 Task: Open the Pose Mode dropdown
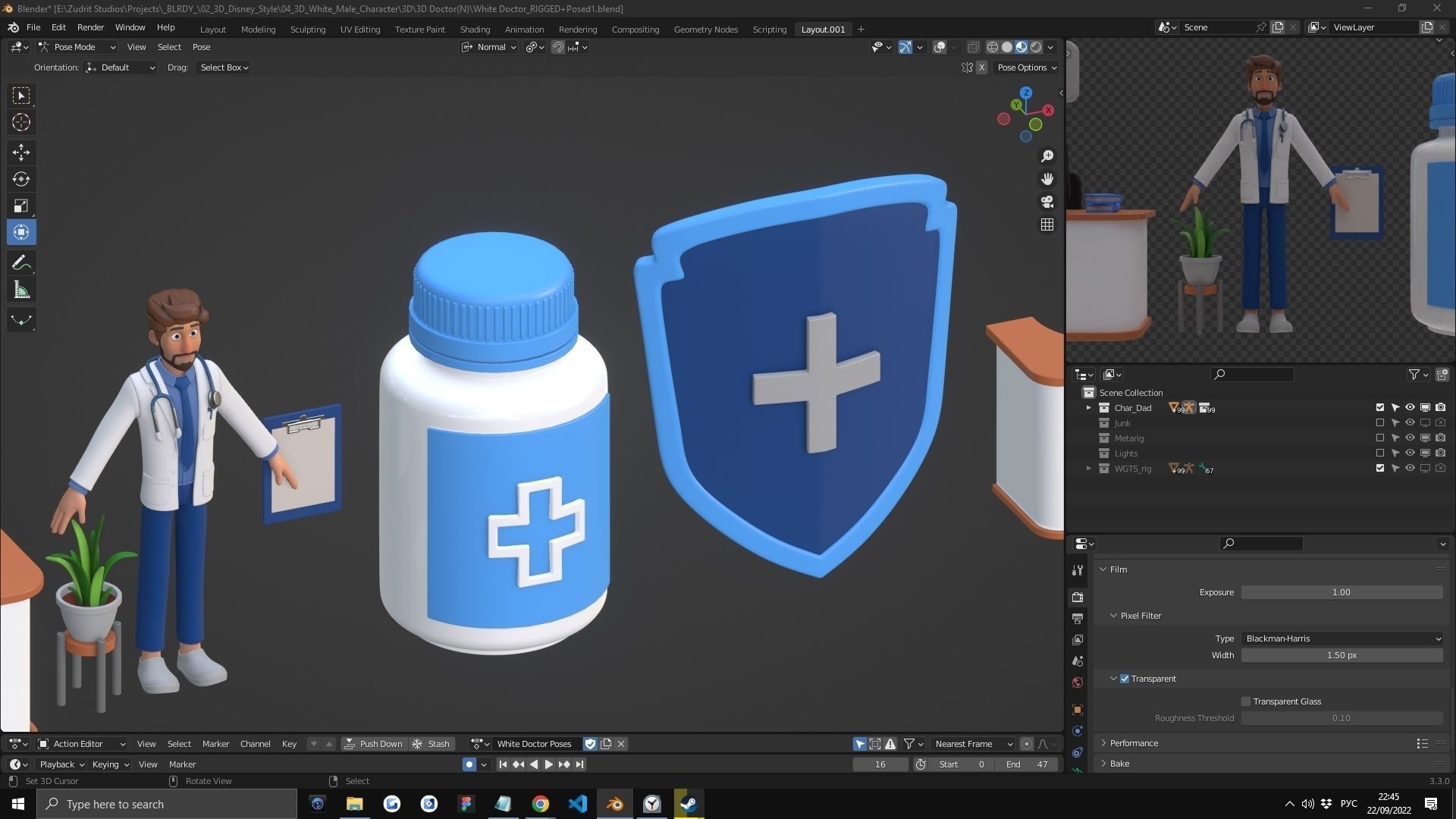(76, 47)
